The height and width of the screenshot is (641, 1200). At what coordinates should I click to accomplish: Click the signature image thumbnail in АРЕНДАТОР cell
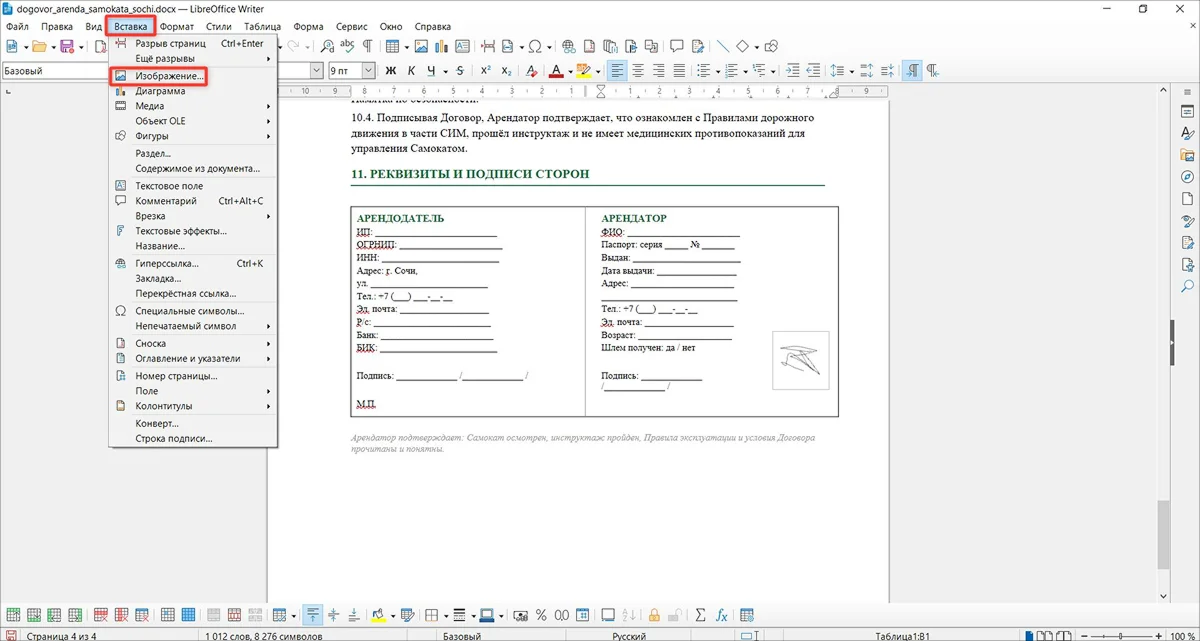801,360
